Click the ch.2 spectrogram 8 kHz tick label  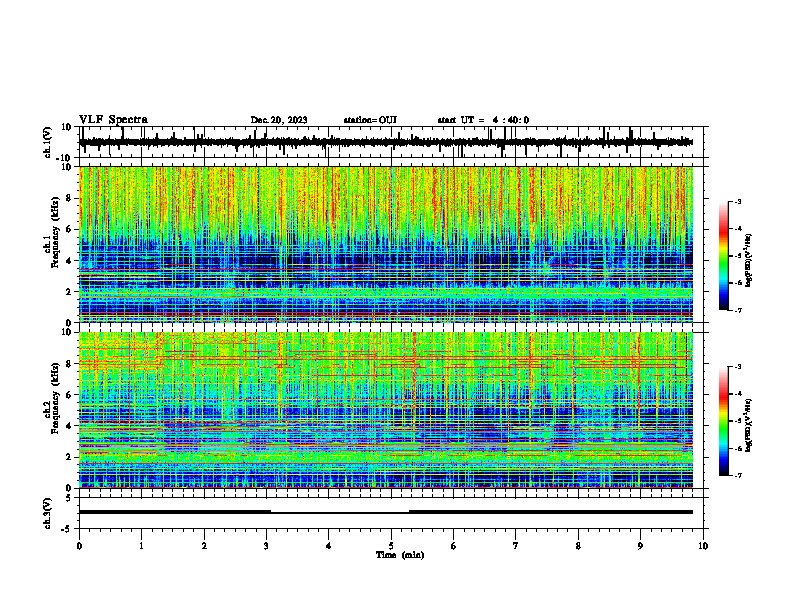click(70, 363)
